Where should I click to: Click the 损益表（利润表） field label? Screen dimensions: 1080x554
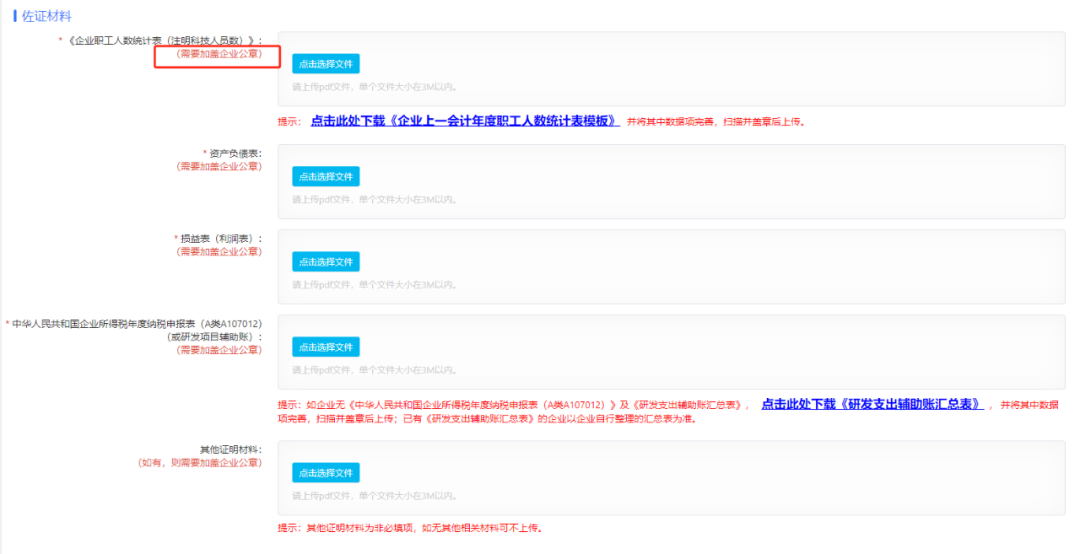click(x=220, y=239)
